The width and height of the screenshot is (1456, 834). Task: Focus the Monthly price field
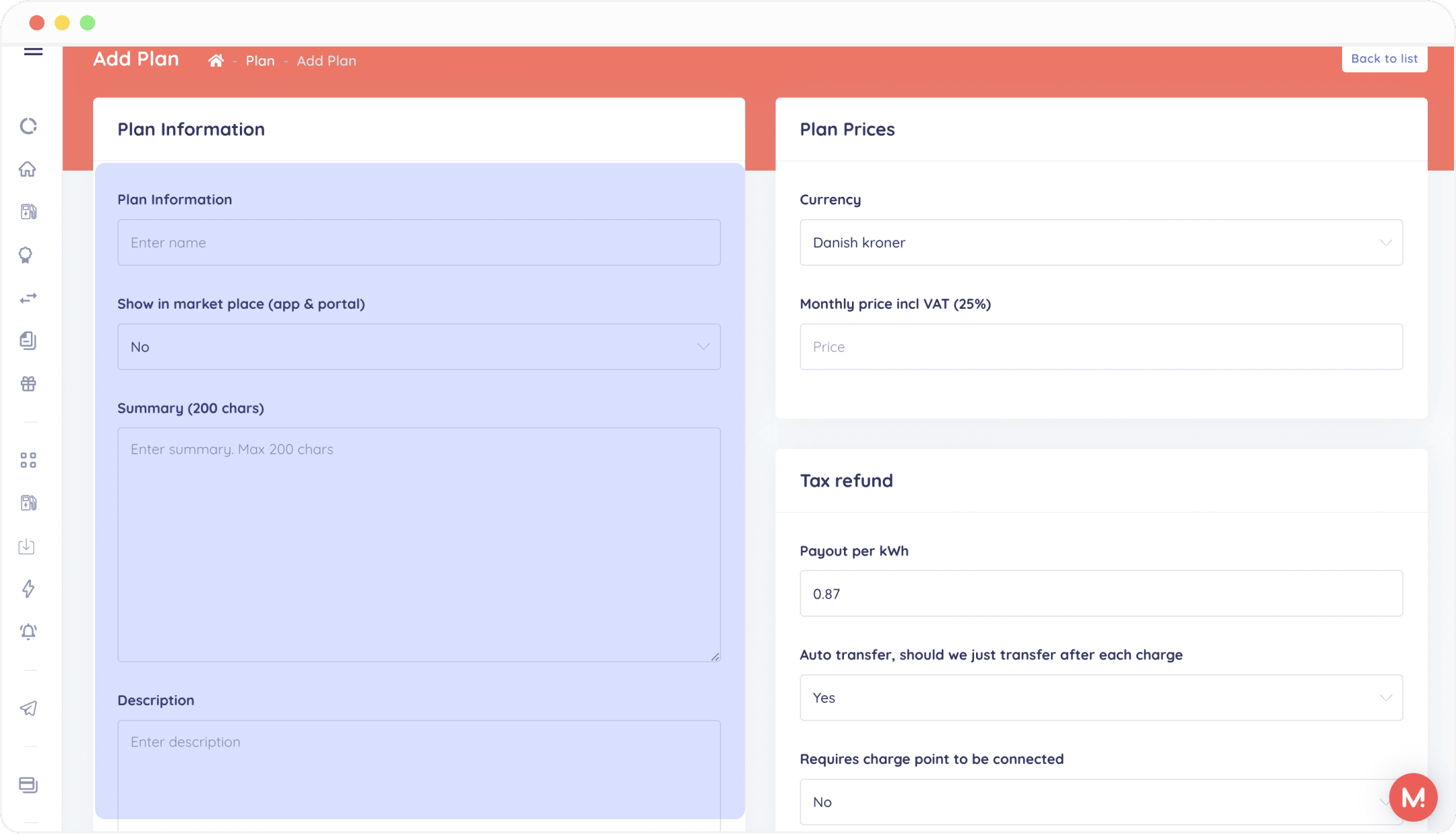pyautogui.click(x=1101, y=347)
